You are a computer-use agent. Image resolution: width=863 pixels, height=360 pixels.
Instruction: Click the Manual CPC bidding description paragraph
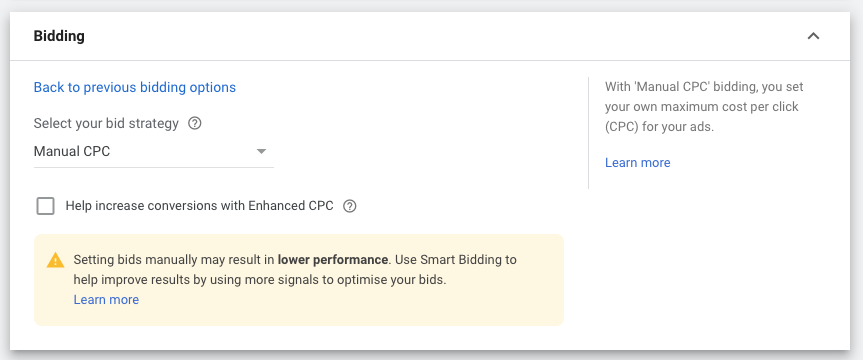tap(704, 106)
